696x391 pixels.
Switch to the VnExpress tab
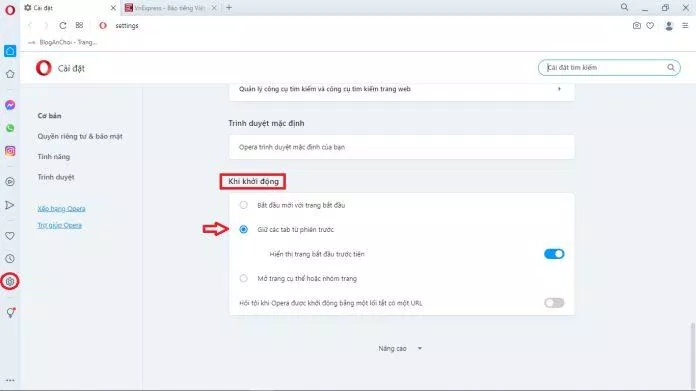pyautogui.click(x=171, y=8)
